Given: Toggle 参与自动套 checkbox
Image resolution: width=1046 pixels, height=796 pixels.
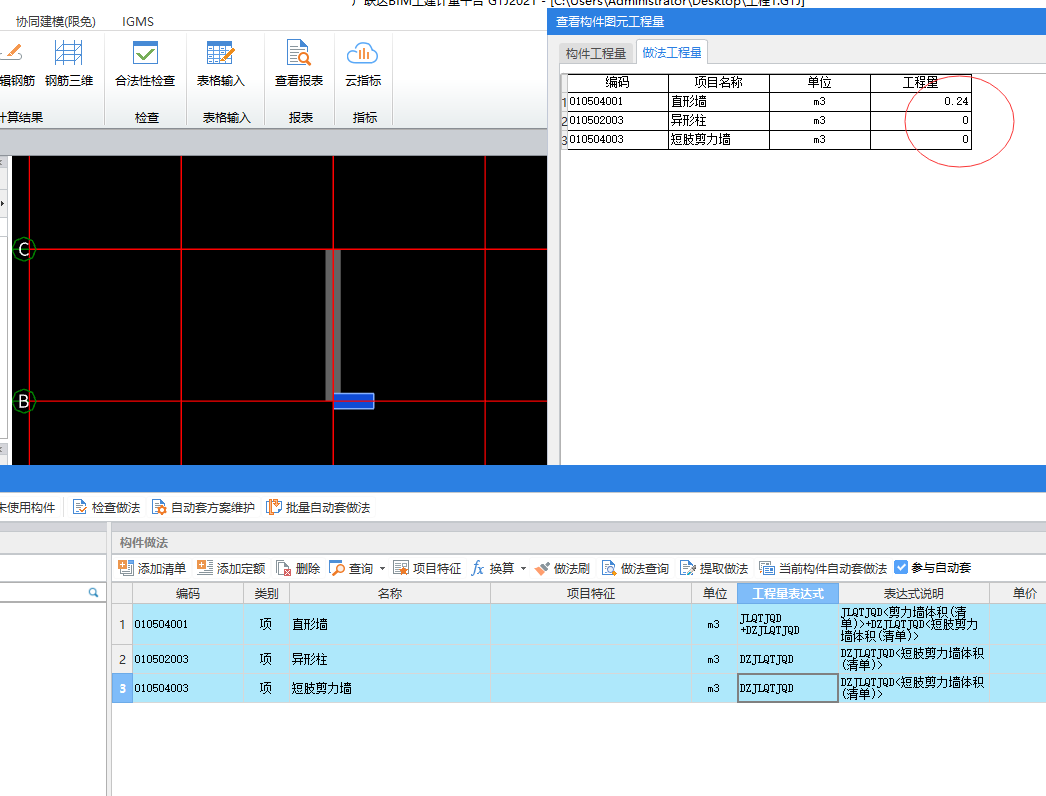Looking at the screenshot, I should pos(901,568).
